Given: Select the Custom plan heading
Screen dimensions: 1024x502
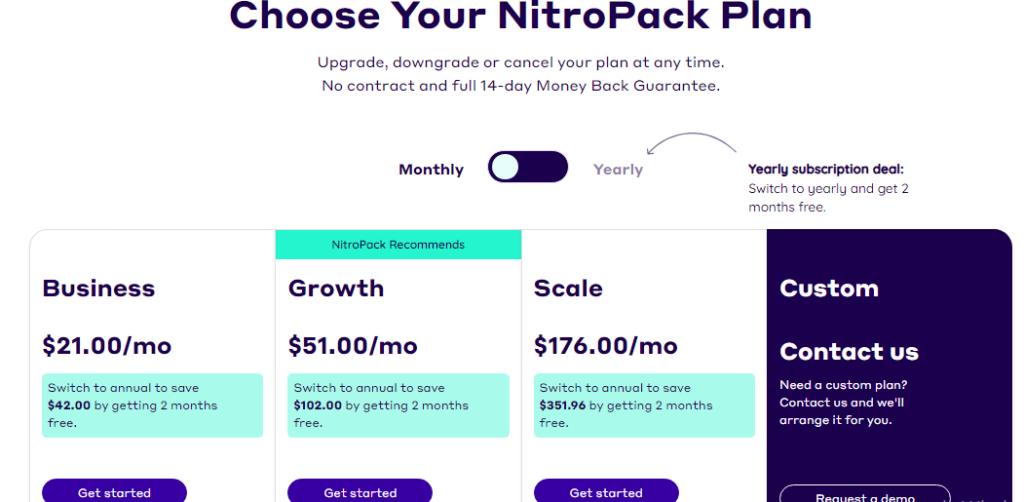Looking at the screenshot, I should tap(829, 288).
